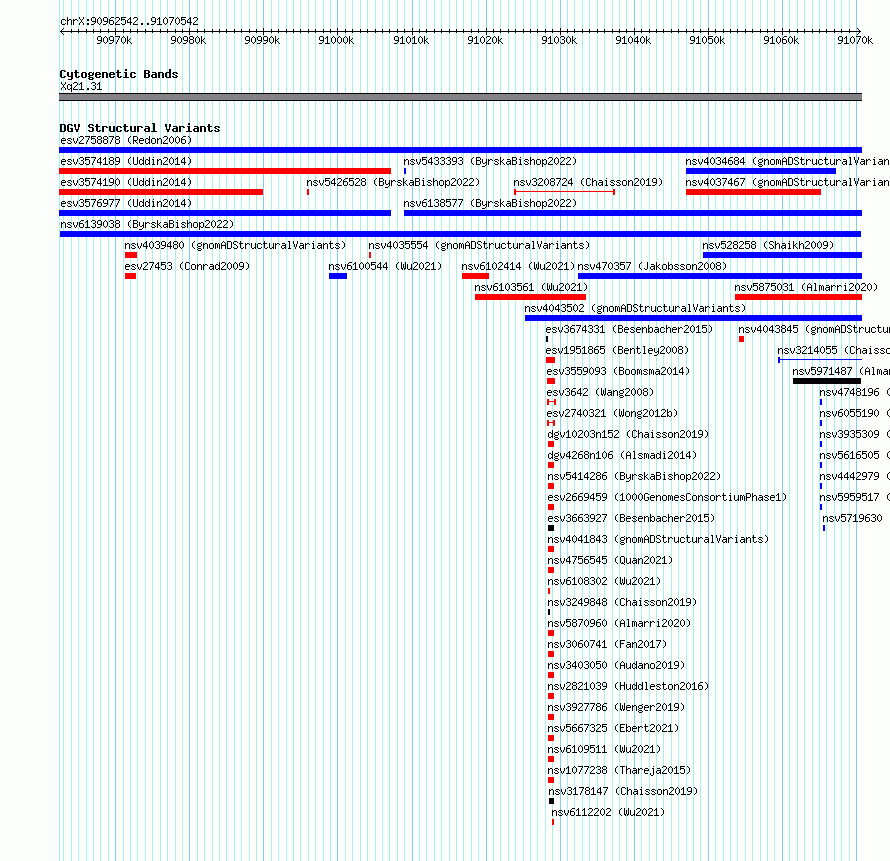890x861 pixels.
Task: Select the nsv3214055 Chaisson thin blue feature
Action: [x=820, y=360]
